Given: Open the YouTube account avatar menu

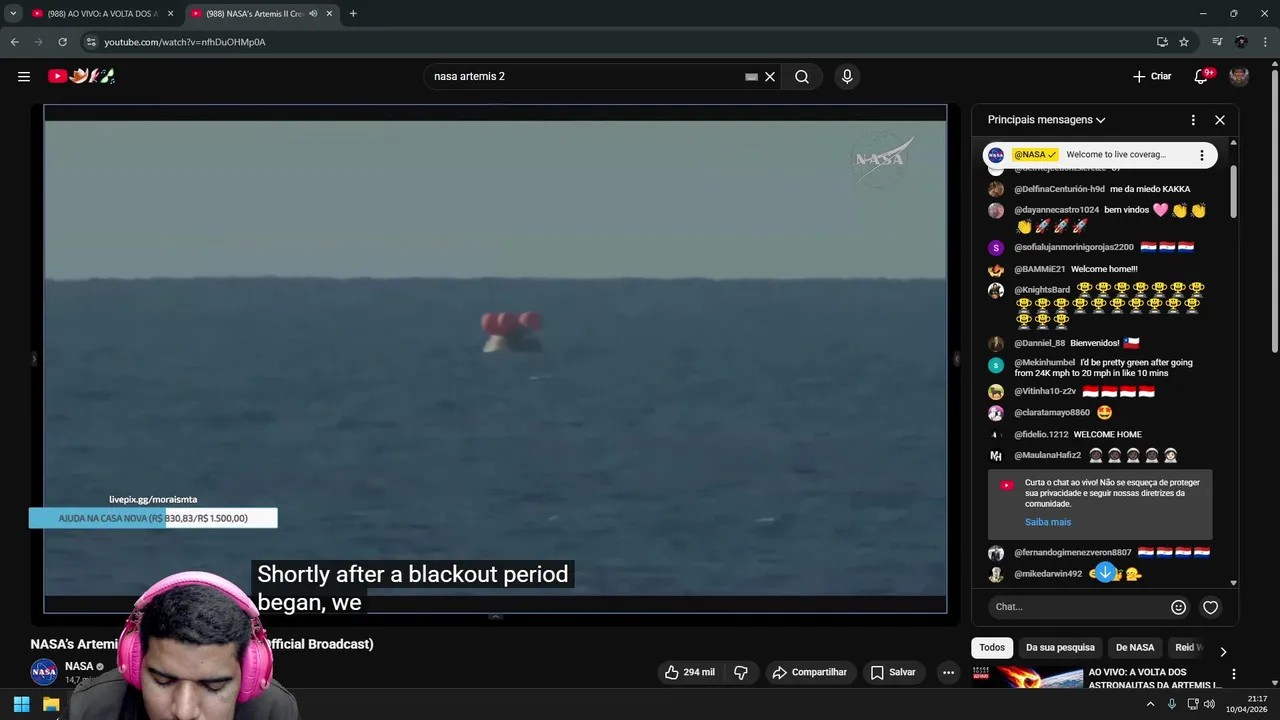Looking at the screenshot, I should (1239, 76).
